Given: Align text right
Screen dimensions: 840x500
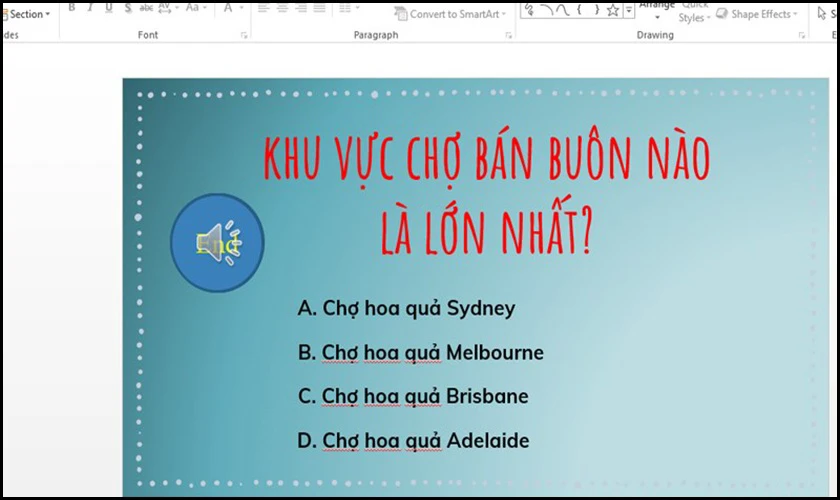Looking at the screenshot, I should (301, 8).
